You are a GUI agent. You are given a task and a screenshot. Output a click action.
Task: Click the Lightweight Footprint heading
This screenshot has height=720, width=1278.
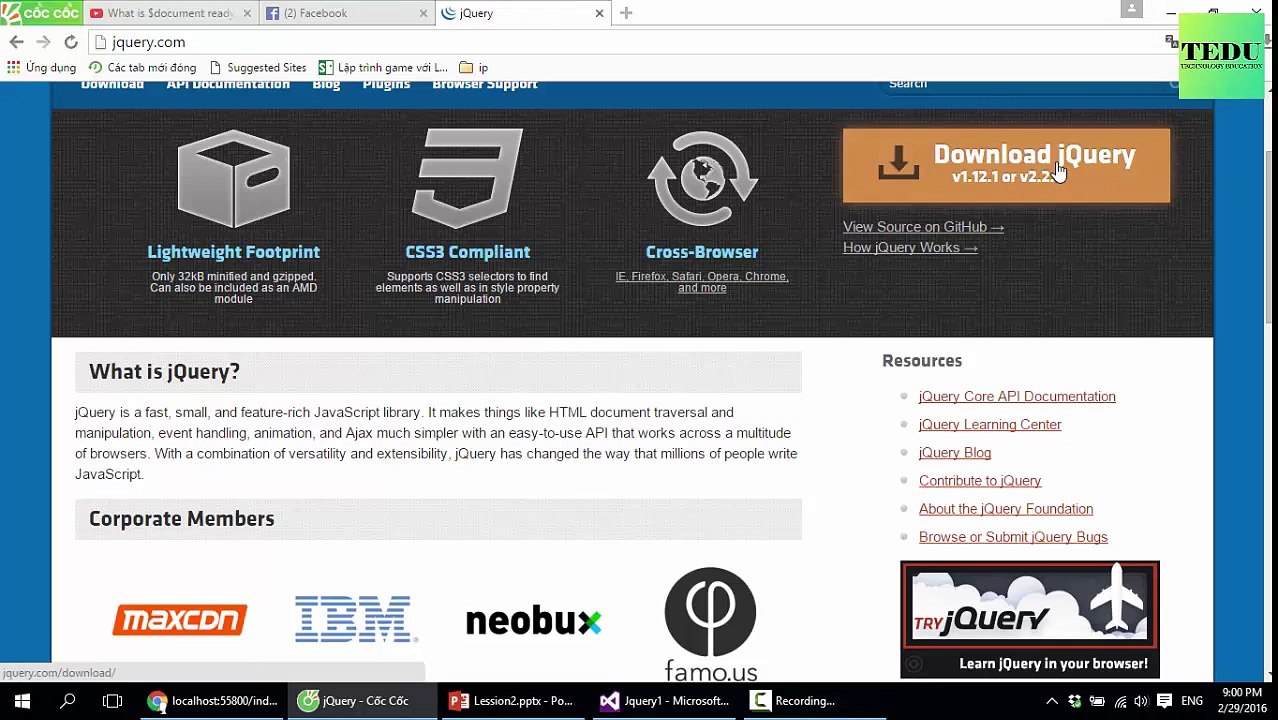coord(234,252)
